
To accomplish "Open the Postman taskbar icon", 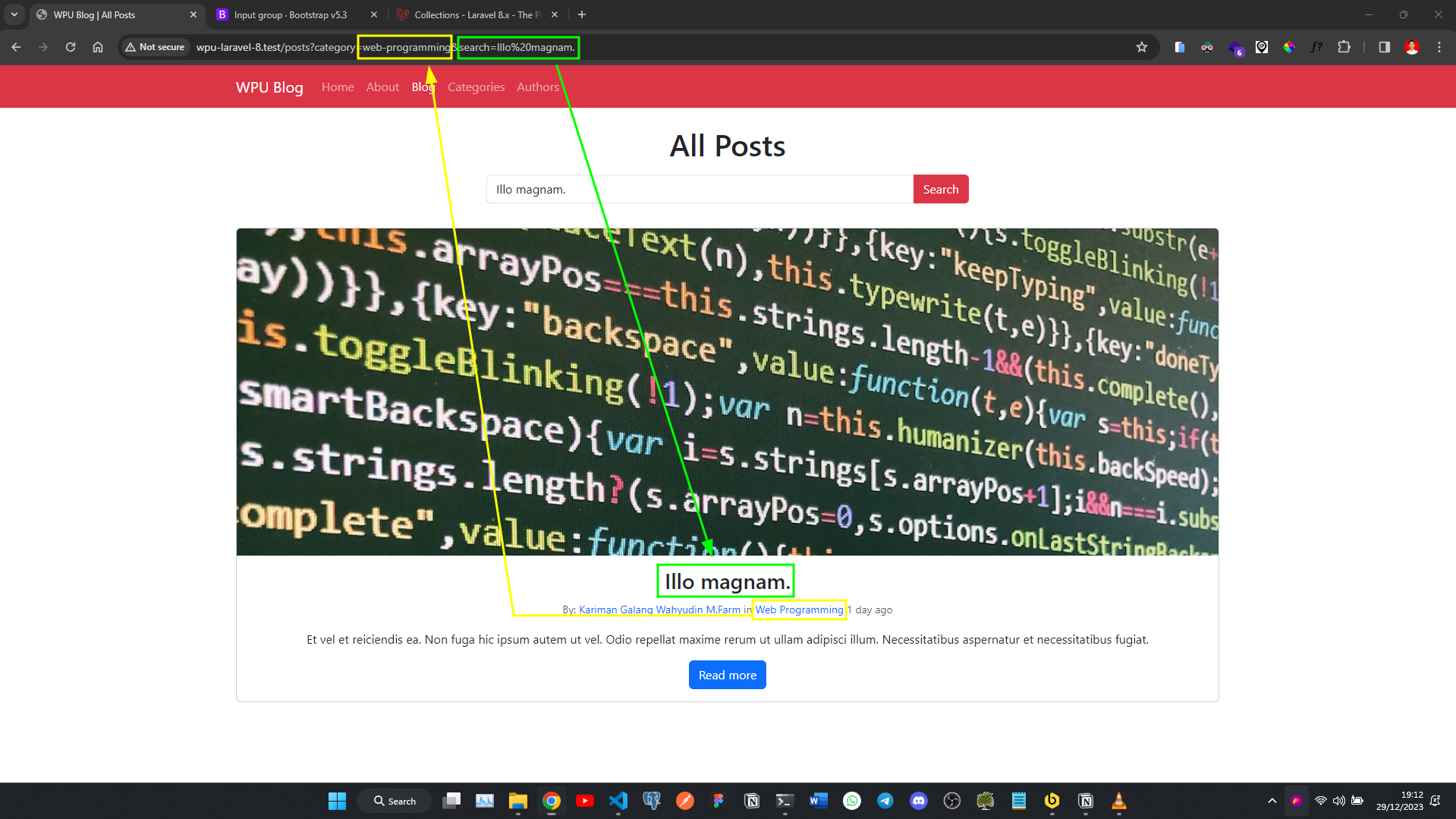I will pos(684,800).
